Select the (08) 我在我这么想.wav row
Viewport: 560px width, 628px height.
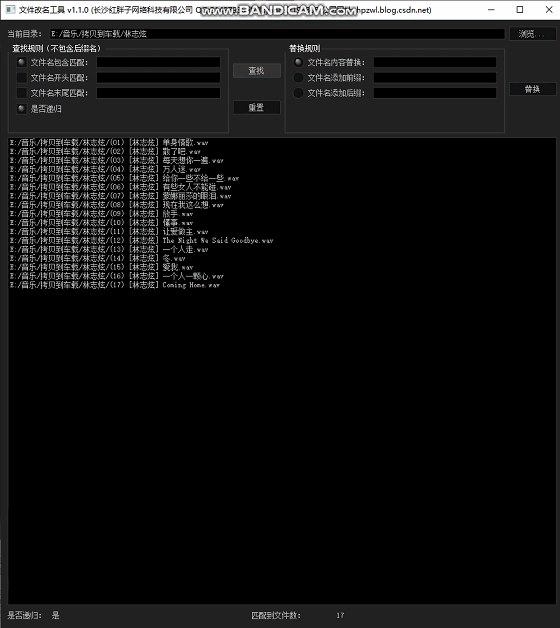click(x=117, y=205)
